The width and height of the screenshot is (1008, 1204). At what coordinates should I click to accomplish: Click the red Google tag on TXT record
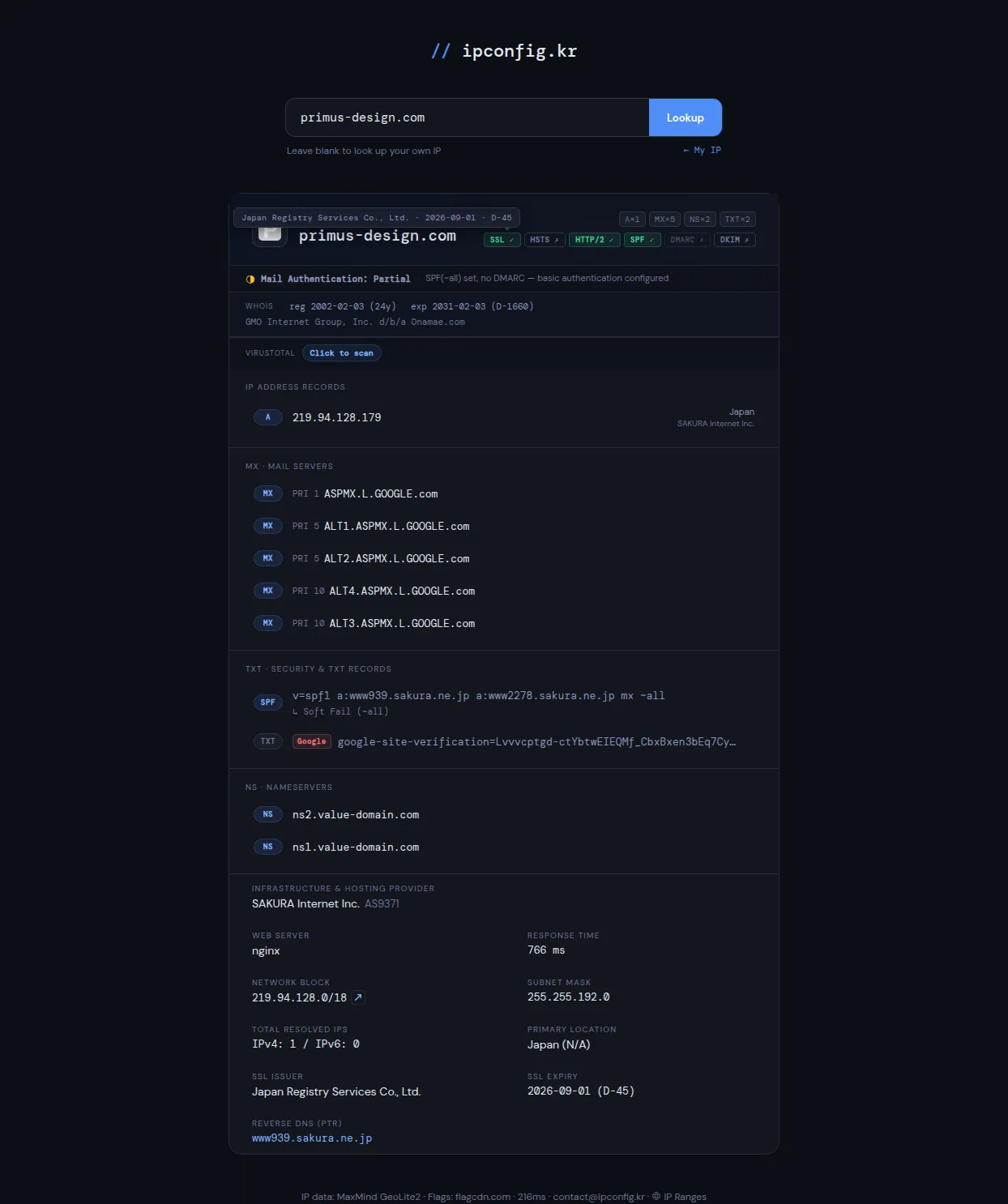pyautogui.click(x=311, y=741)
